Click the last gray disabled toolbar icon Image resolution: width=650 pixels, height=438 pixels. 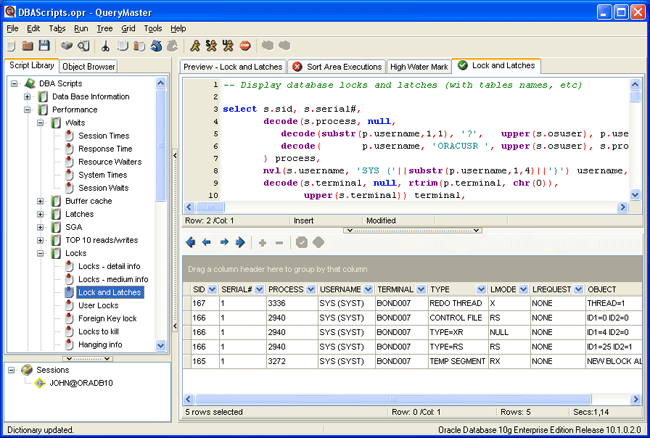pyautogui.click(x=284, y=45)
